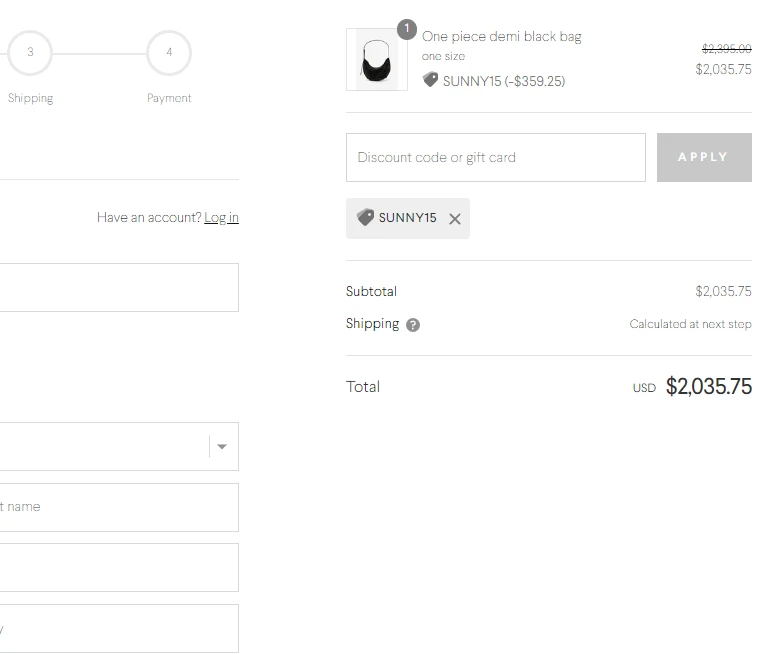Expand the dropdown arrow in the select box
This screenshot has height=654, width=778.
(222, 447)
